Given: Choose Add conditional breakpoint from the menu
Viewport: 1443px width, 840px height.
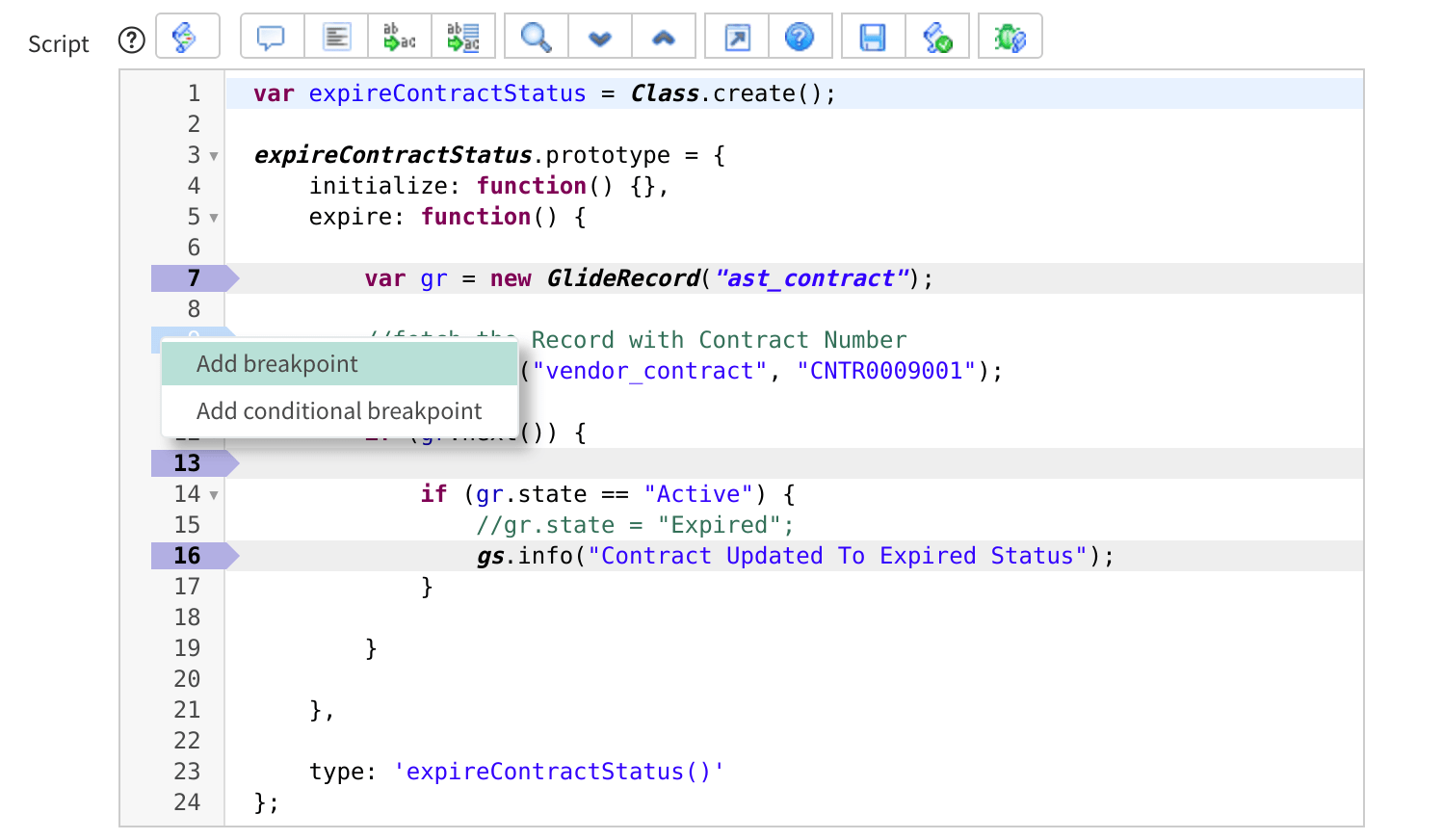Looking at the screenshot, I should click(x=339, y=410).
